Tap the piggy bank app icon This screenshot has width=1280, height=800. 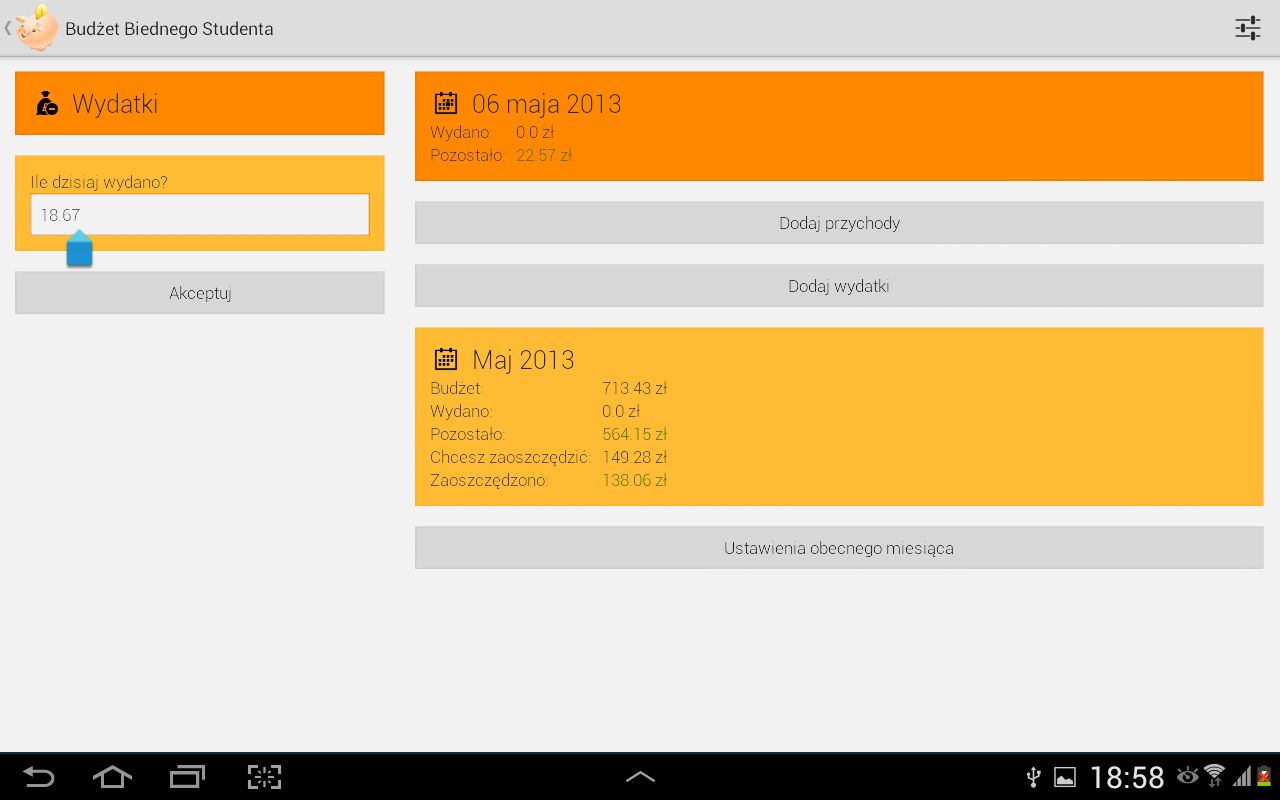coord(36,28)
